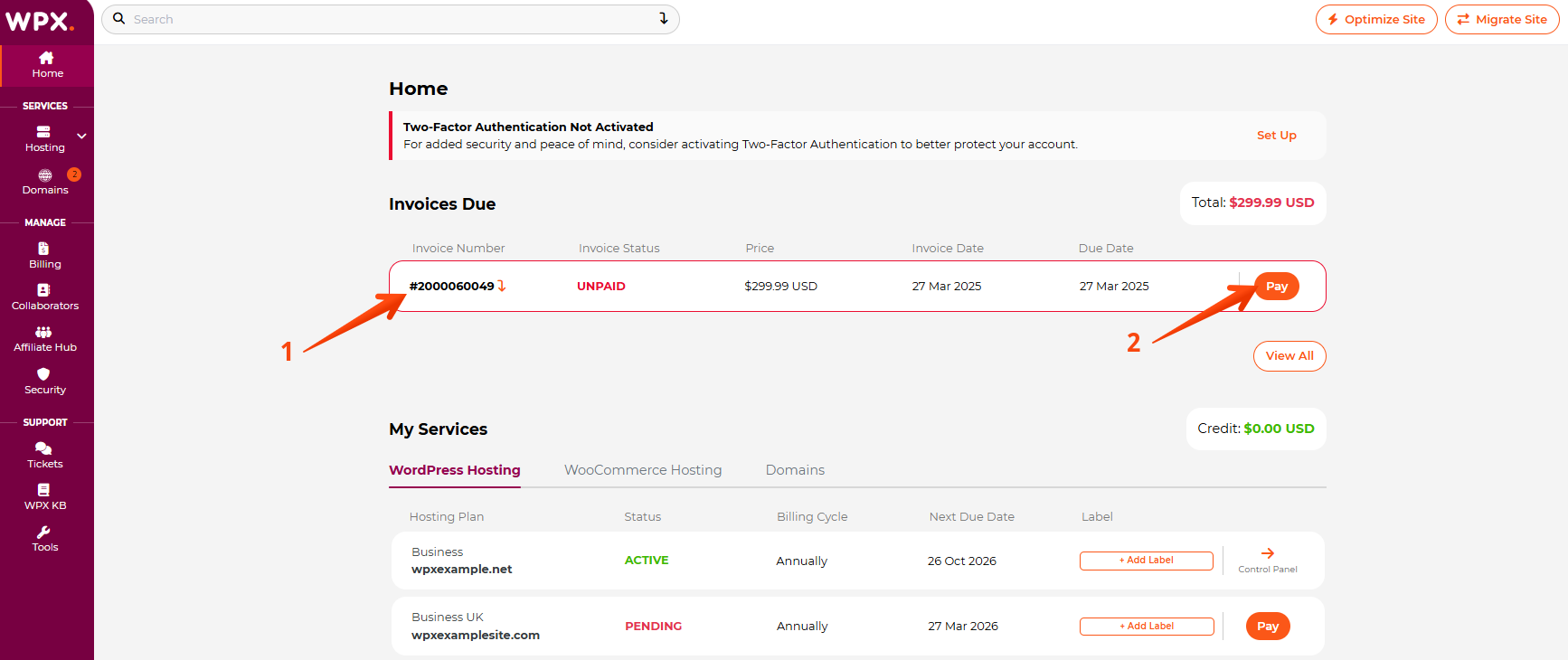Viewport: 1568px width, 660px height.
Task: Click the Credit $0.00 USD box
Action: point(1256,429)
